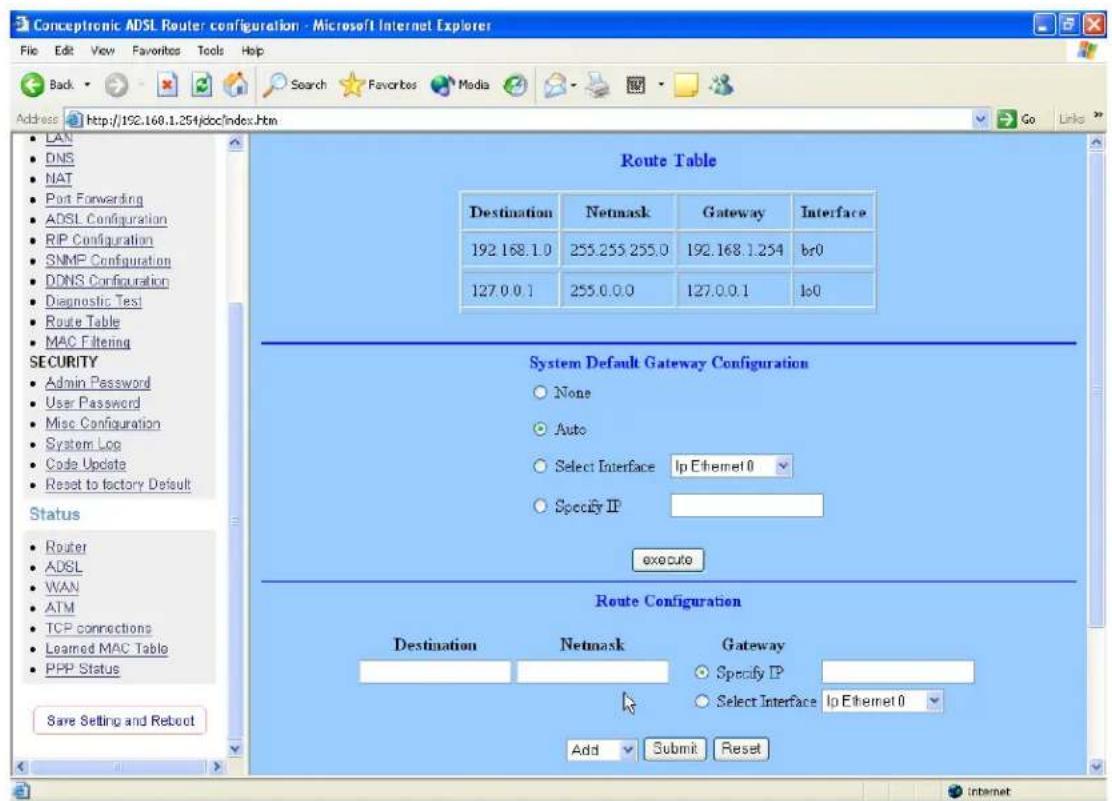This screenshot has height=801, width=1112.
Task: Open the System Log link
Action: tap(83, 444)
